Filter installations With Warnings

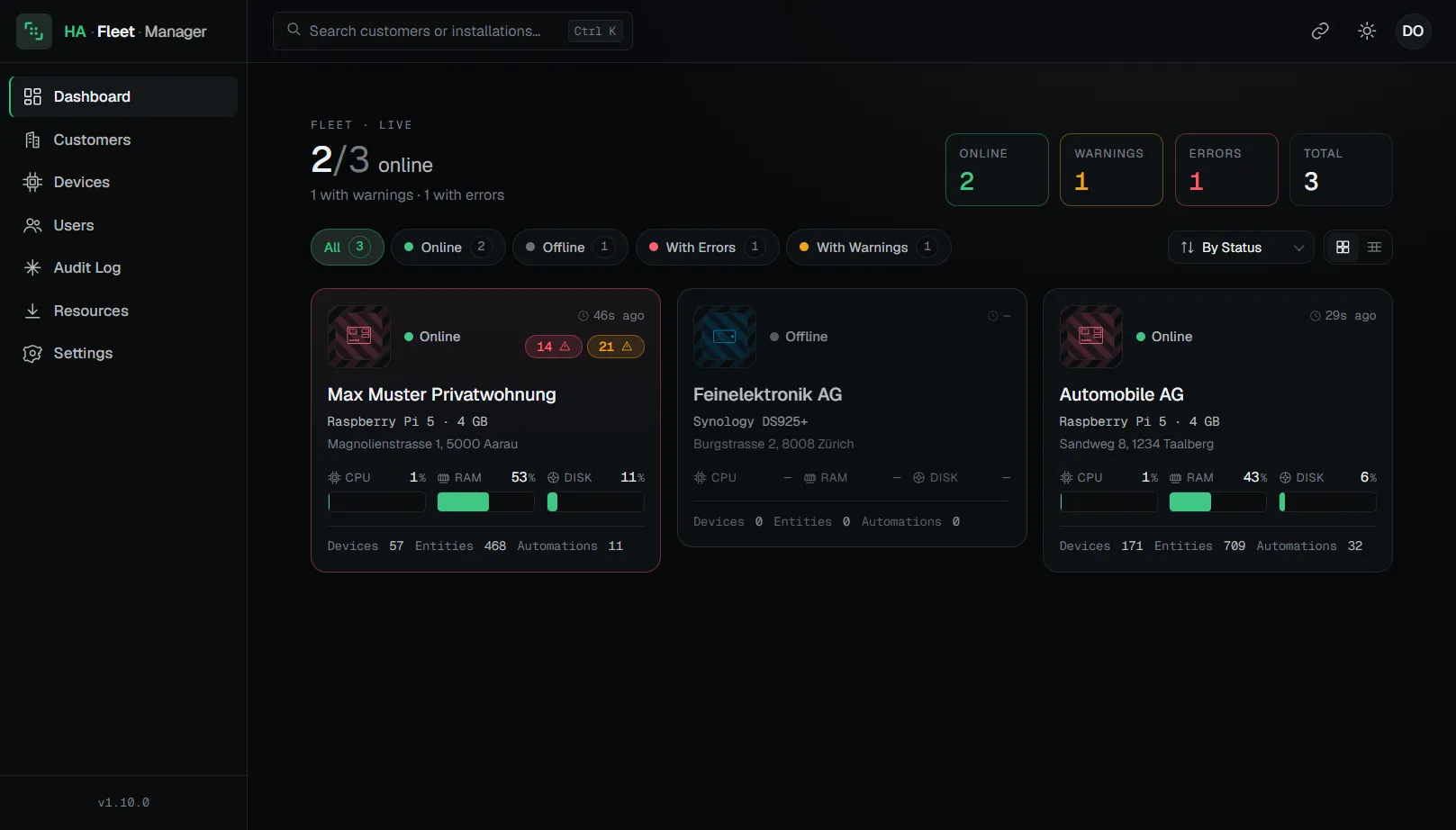coord(869,247)
